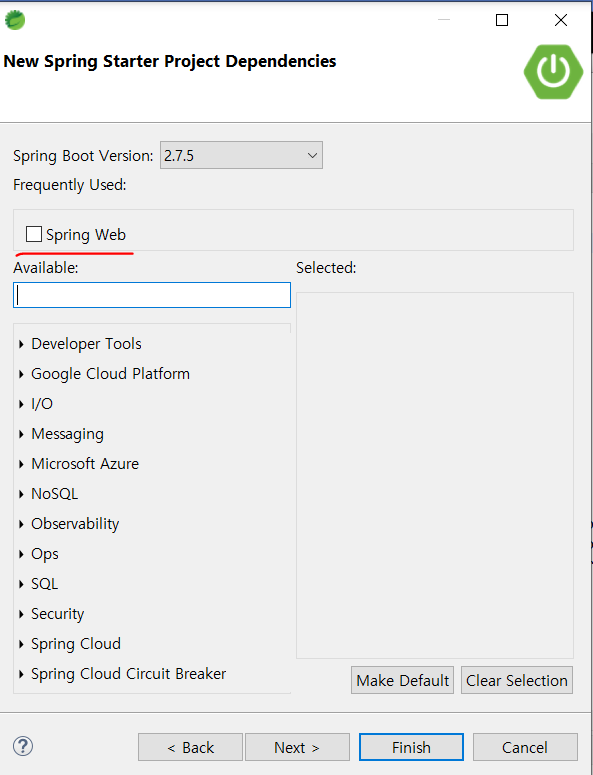Screen dimensions: 593x775
Task: Expand the Spring Cloud category arrow
Action: 21,644
